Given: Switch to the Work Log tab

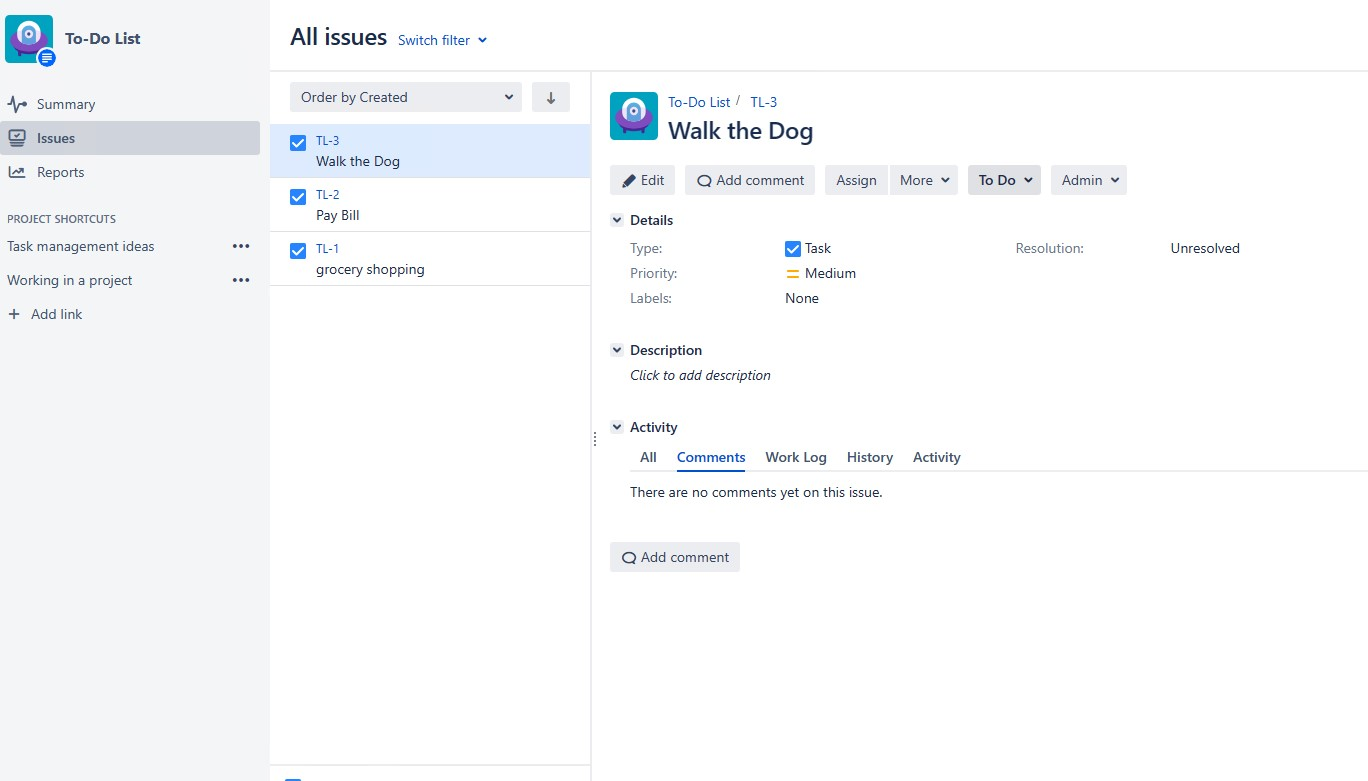Looking at the screenshot, I should pyautogui.click(x=795, y=457).
